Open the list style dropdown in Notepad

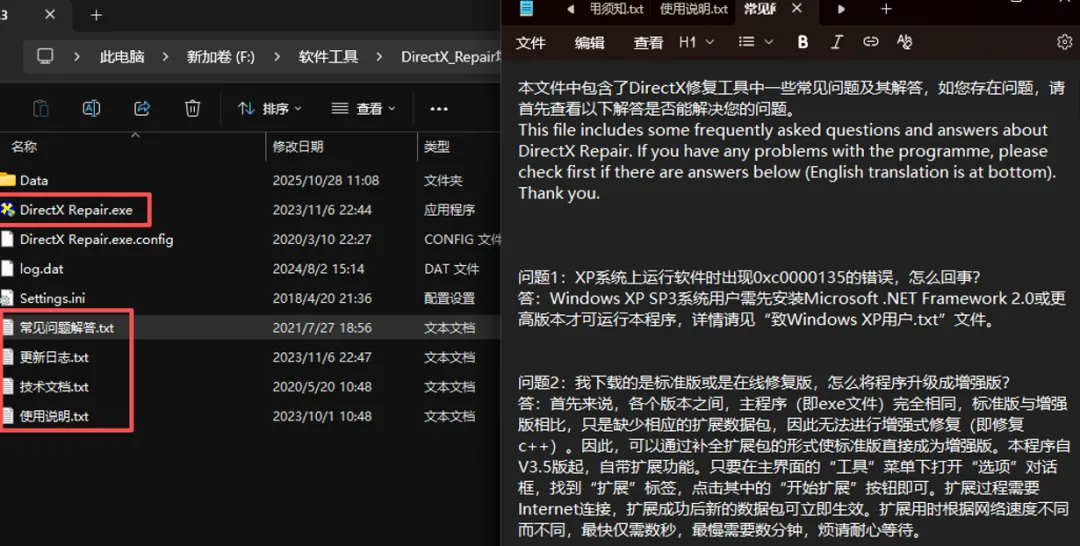tap(756, 42)
